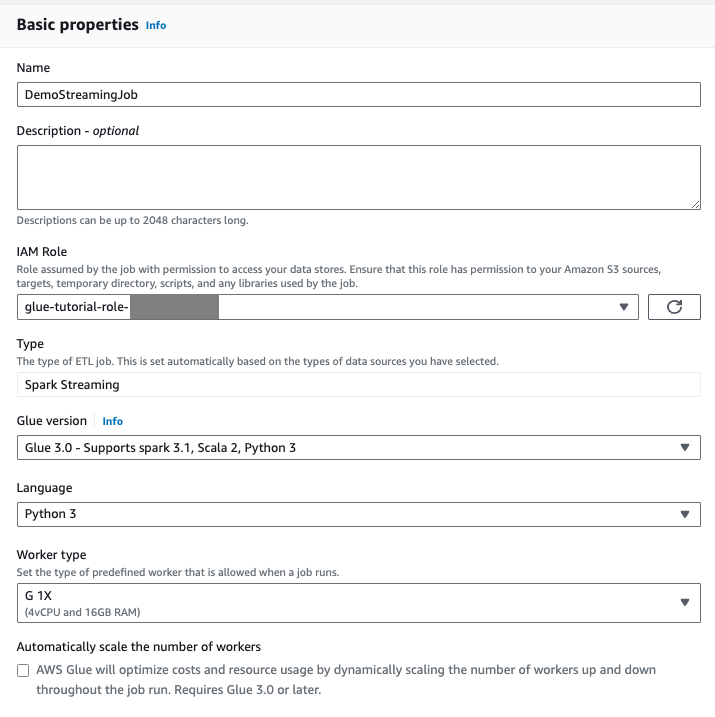Click the caret arrow on Language selector
Image resolution: width=715 pixels, height=717 pixels.
click(685, 514)
